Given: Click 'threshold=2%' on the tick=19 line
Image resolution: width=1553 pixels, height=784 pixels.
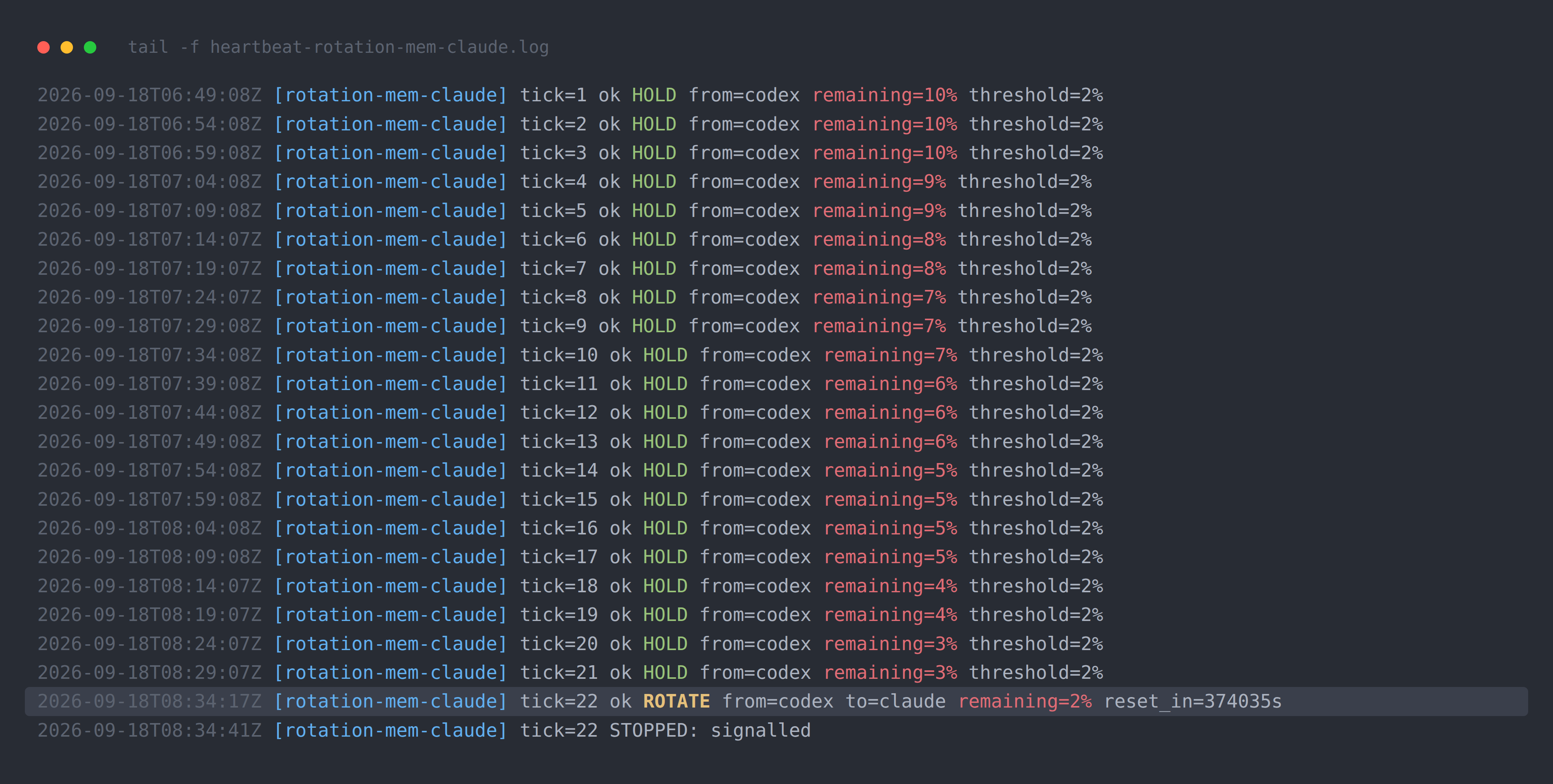Looking at the screenshot, I should 1036,615.
